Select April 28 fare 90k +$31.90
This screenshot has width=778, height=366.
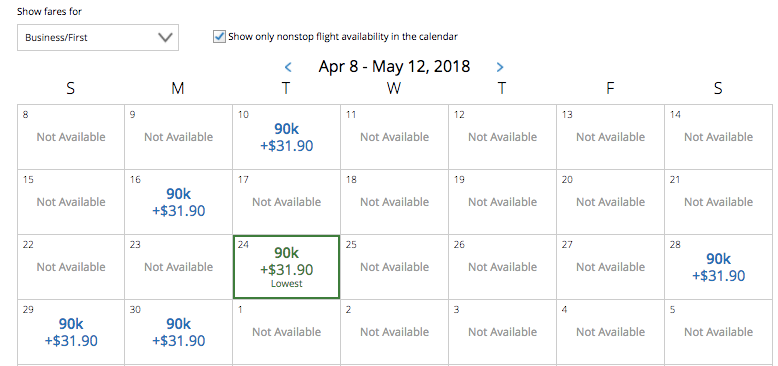coord(718,267)
